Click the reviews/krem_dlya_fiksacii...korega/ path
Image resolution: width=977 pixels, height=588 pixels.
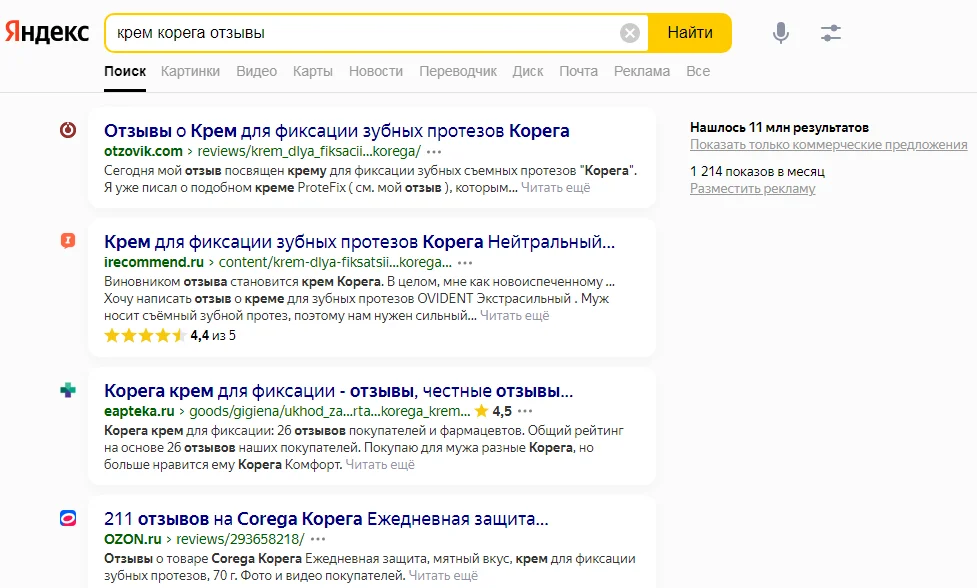309,151
